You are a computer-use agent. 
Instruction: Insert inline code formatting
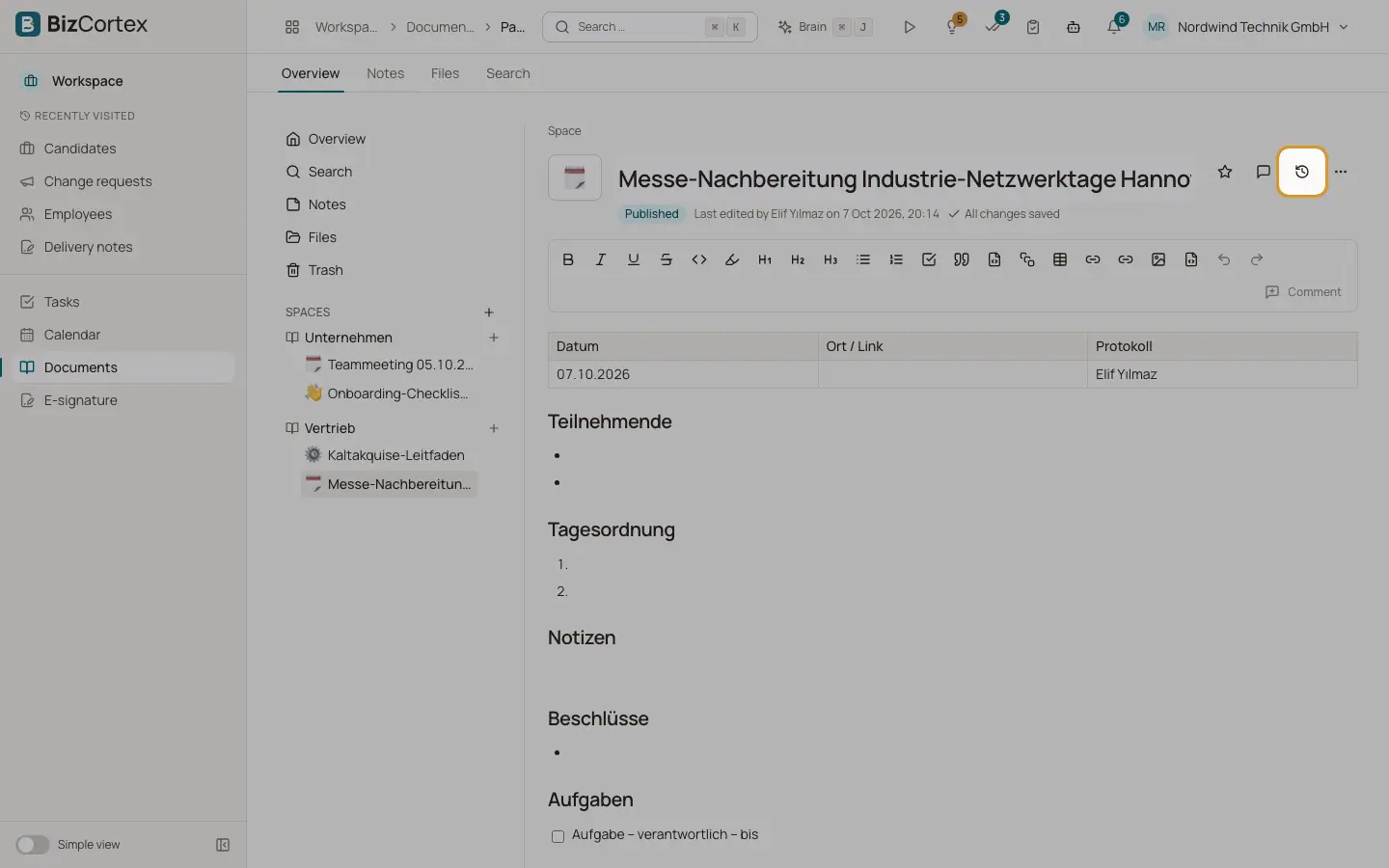point(699,259)
